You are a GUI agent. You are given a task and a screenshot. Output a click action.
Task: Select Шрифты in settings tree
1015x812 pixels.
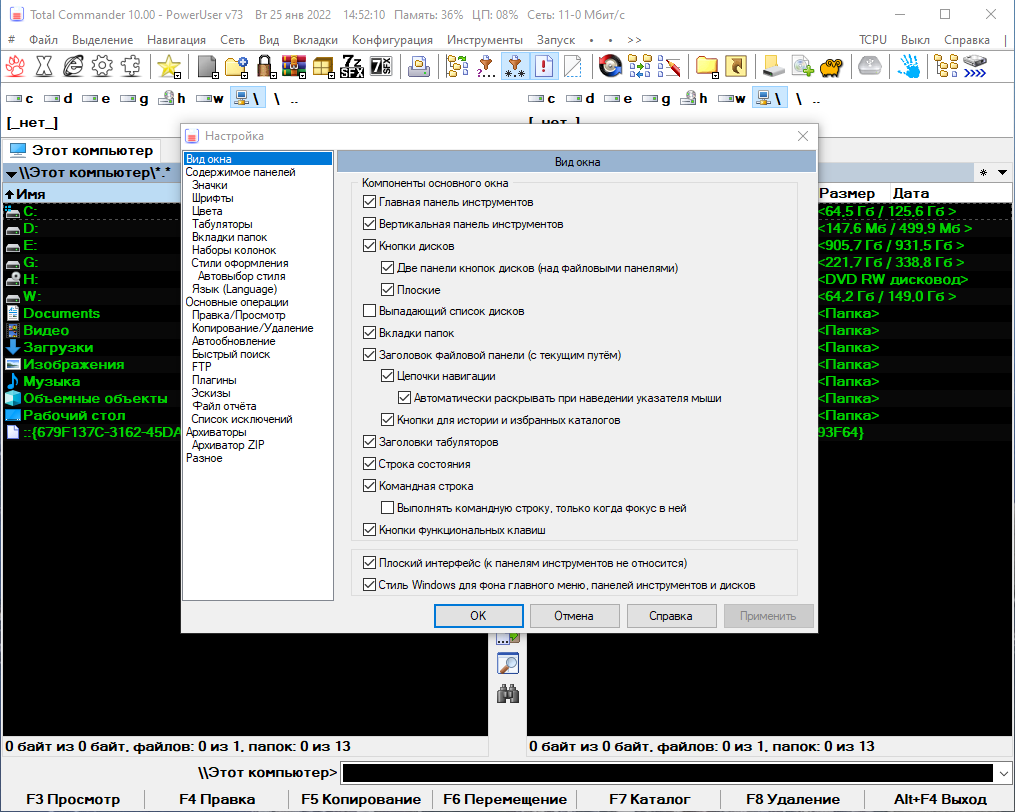pyautogui.click(x=212, y=198)
